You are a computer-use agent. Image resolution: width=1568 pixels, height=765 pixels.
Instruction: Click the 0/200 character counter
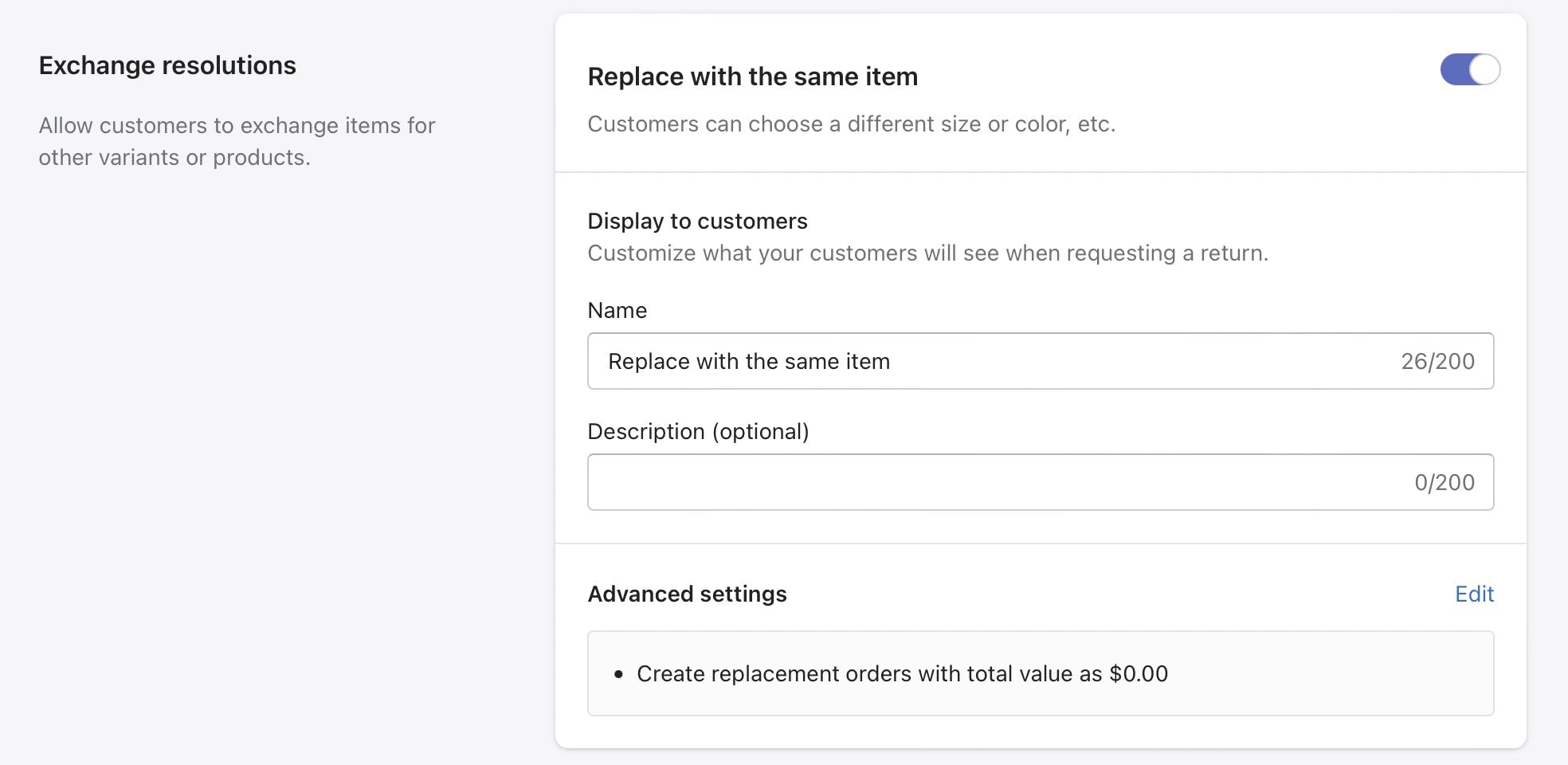pyautogui.click(x=1444, y=483)
